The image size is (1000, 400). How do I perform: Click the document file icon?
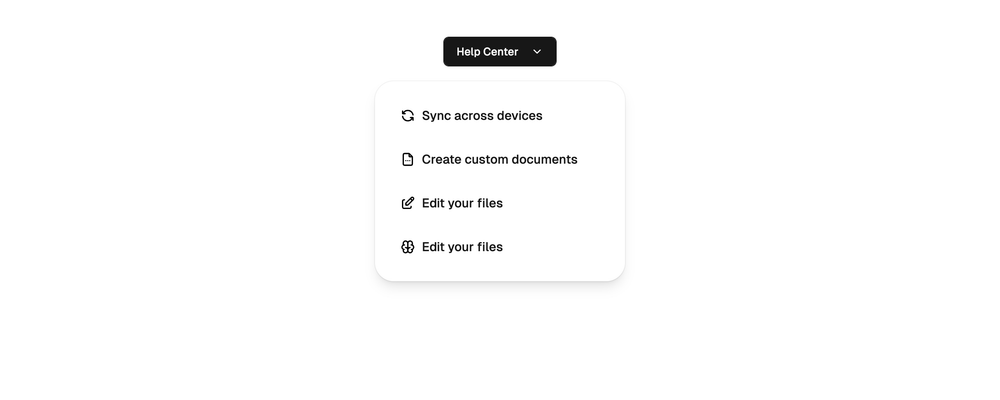coord(408,159)
